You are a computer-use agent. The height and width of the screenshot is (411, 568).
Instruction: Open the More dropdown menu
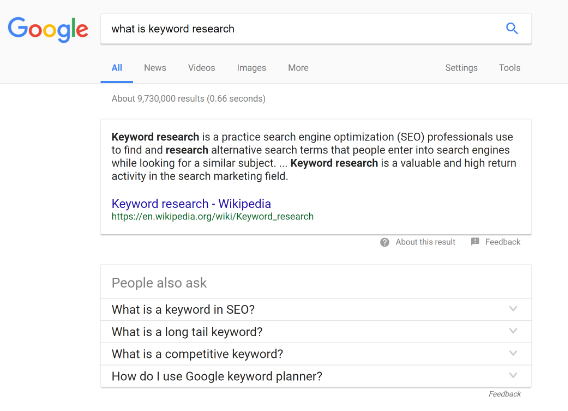pos(298,68)
